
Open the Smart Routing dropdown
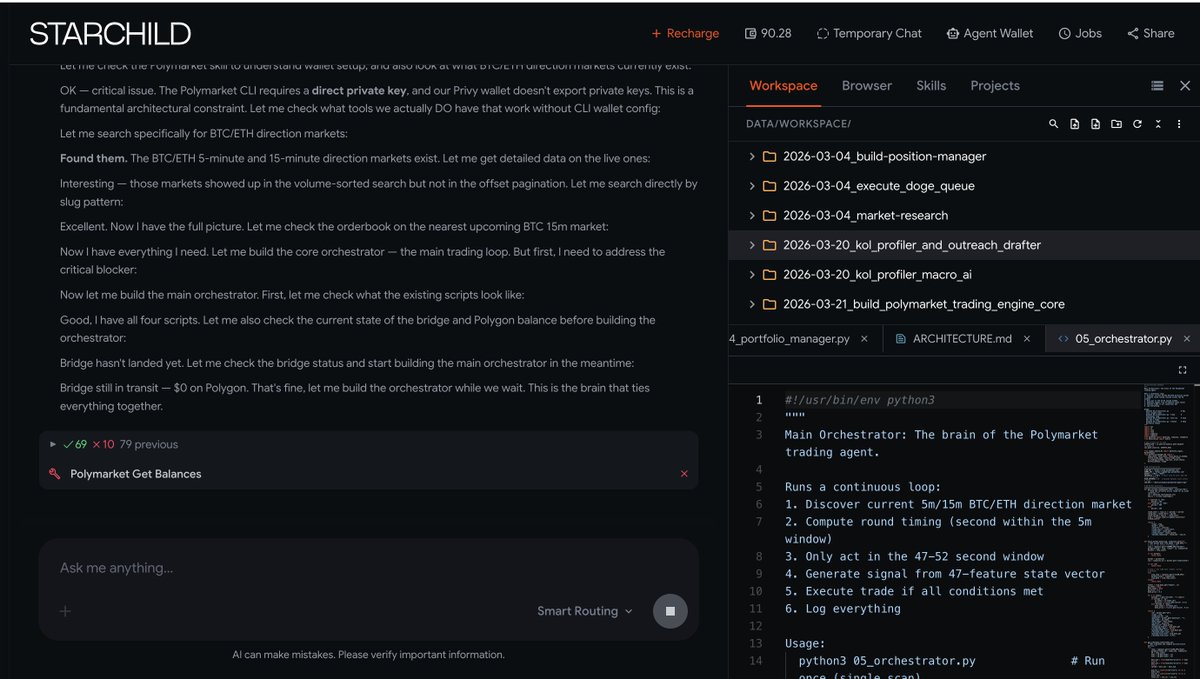585,611
